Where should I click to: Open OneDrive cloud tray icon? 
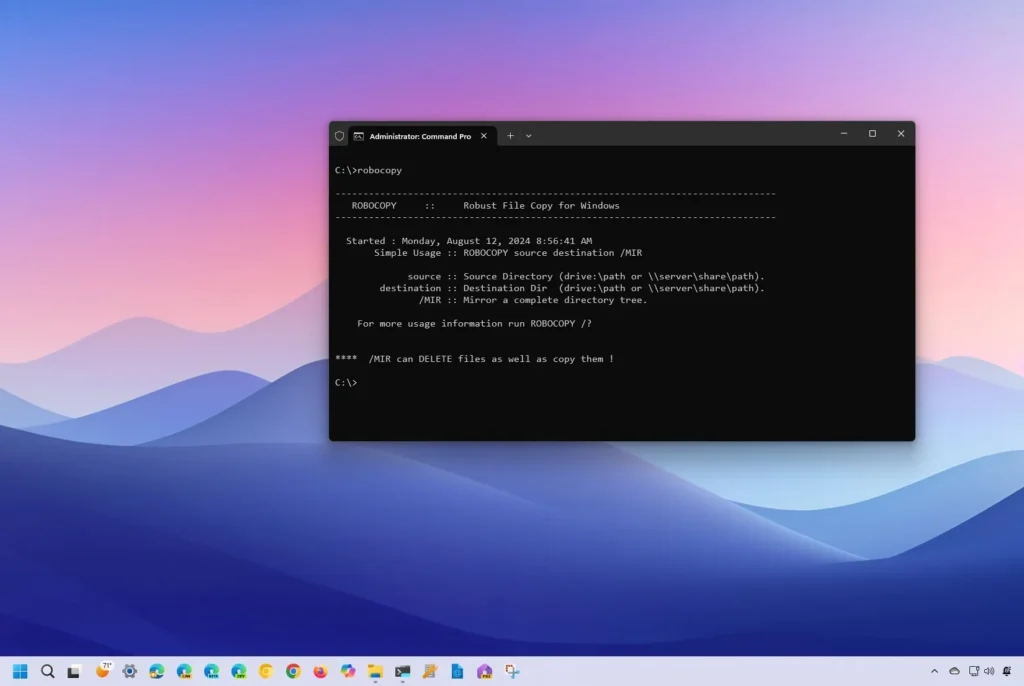pos(954,671)
